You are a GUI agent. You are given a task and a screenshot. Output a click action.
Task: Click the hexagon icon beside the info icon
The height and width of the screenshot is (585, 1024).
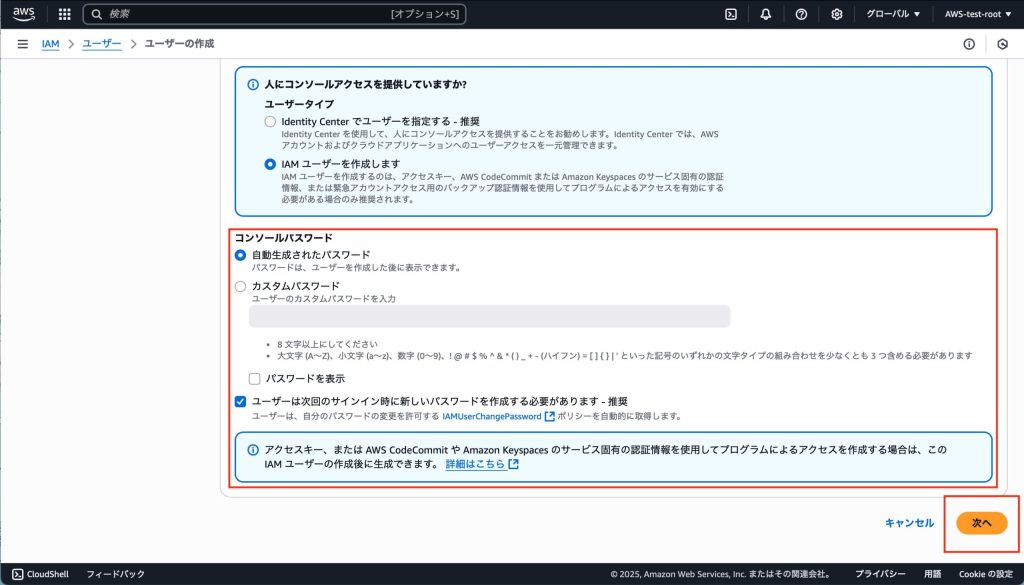click(x=1003, y=44)
